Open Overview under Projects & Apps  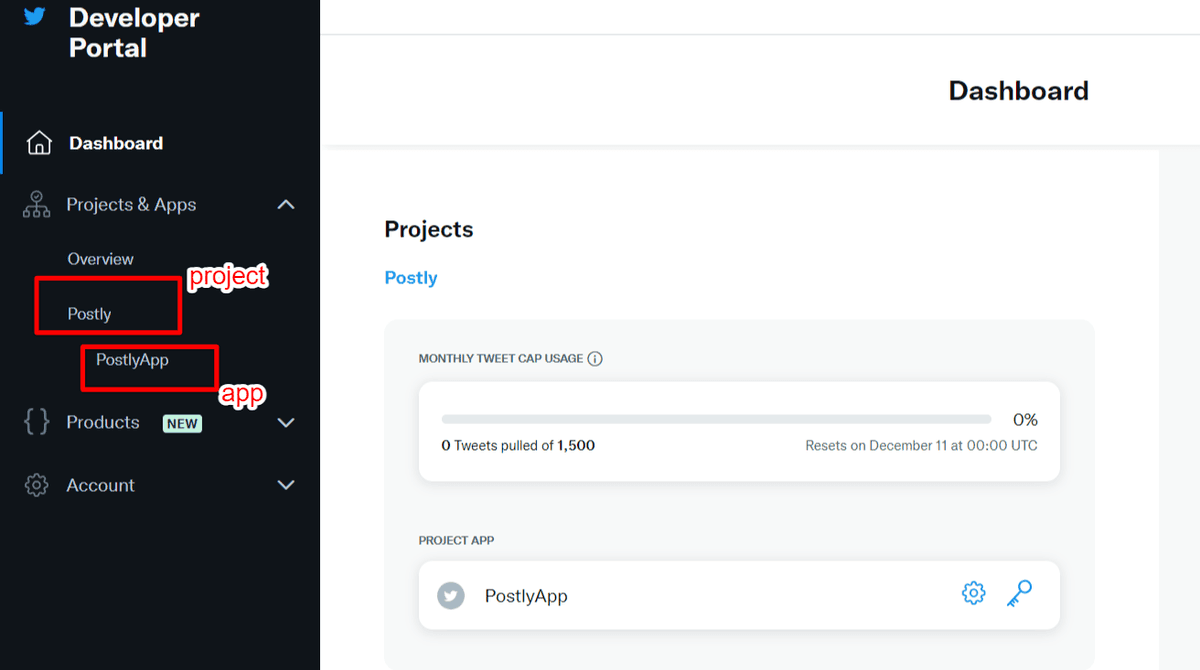[100, 259]
